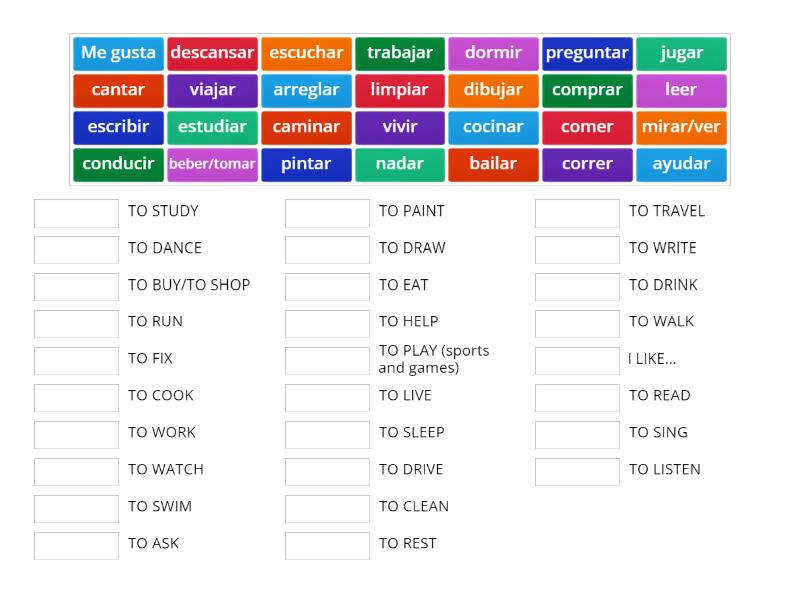Select the "dormir" word tile
Image resolution: width=800 pixels, height=600 pixels.
[494, 53]
